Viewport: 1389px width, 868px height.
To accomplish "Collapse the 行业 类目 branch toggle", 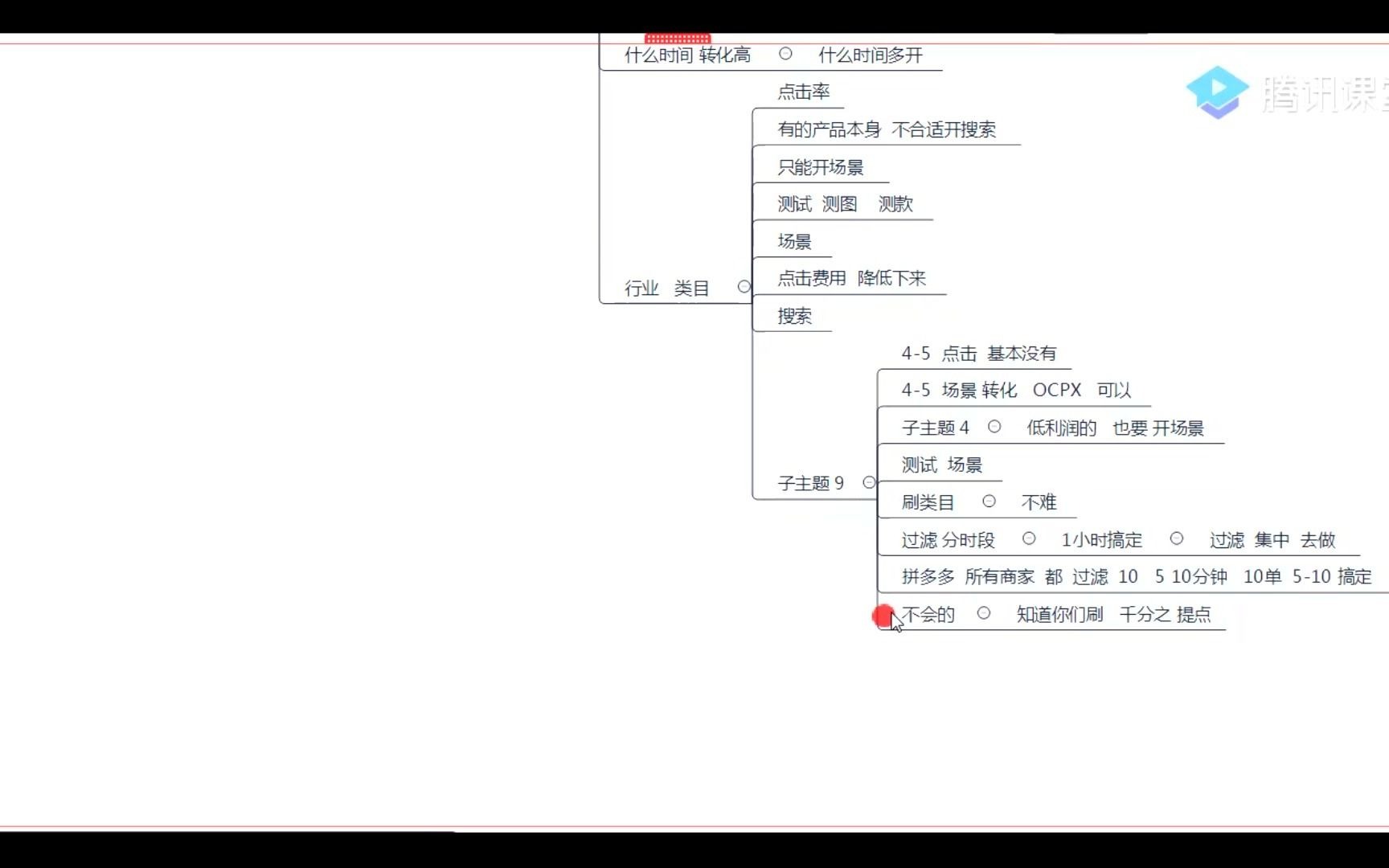I will coord(744,287).
